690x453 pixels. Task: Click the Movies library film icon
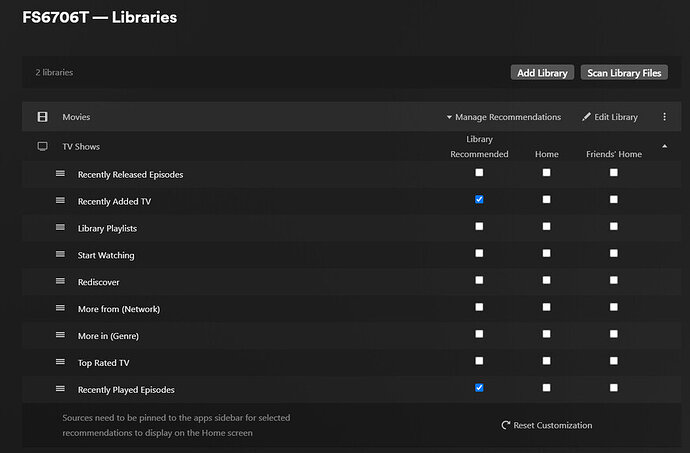tap(42, 117)
